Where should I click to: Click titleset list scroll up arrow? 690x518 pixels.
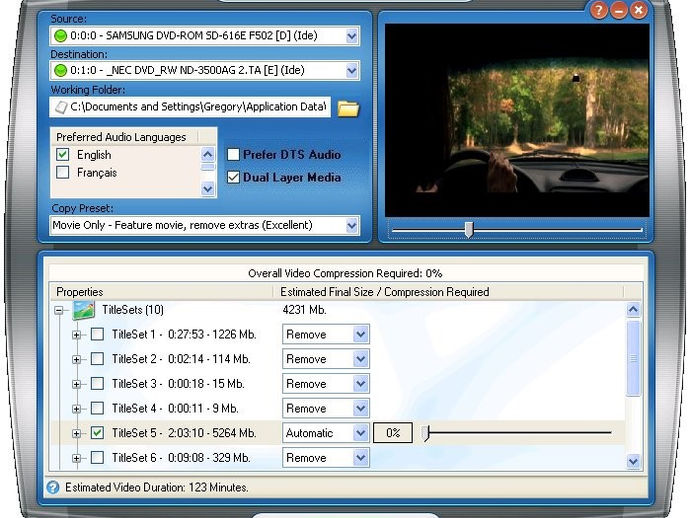point(633,309)
